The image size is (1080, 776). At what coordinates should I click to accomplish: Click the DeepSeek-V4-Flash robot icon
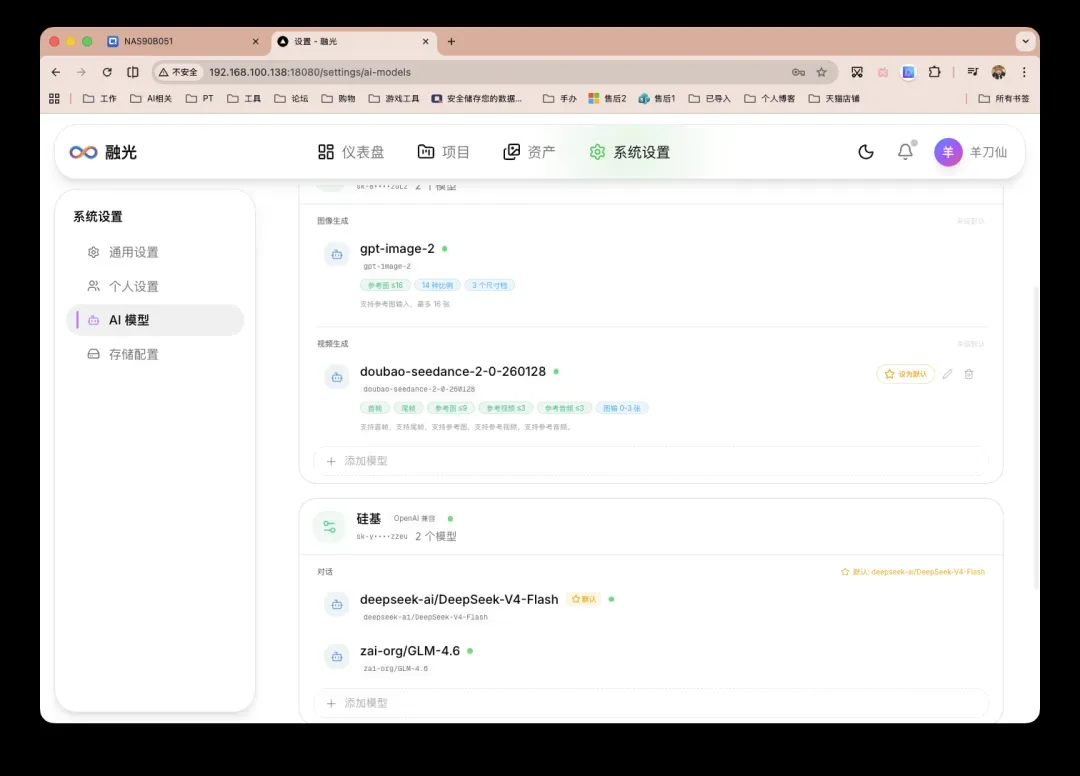point(337,605)
